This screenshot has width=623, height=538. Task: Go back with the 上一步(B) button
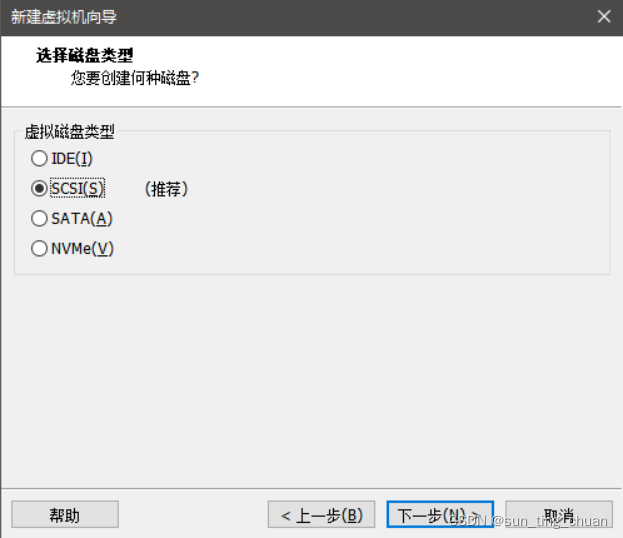click(x=321, y=515)
